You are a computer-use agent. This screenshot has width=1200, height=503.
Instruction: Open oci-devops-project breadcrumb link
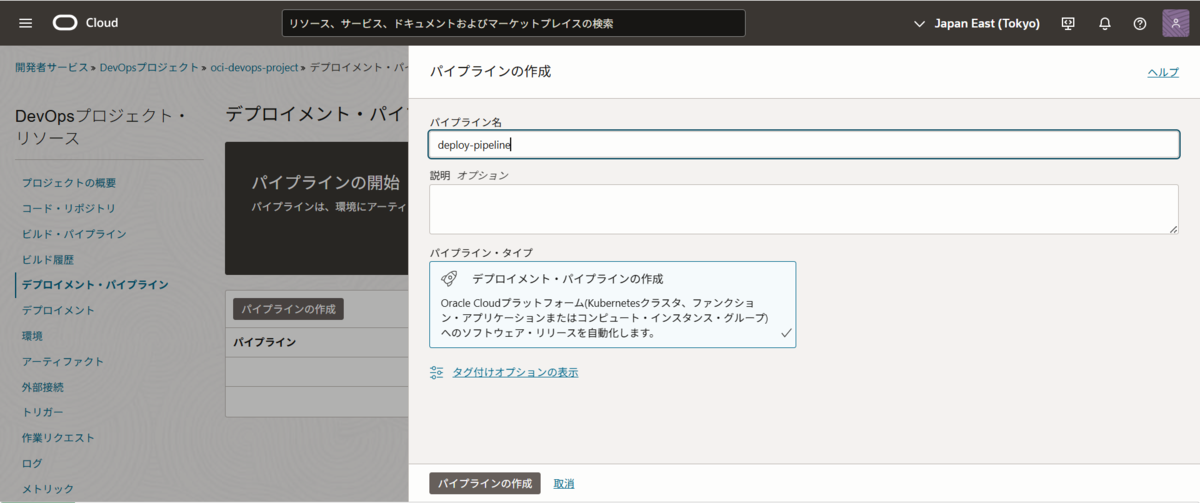coord(254,68)
